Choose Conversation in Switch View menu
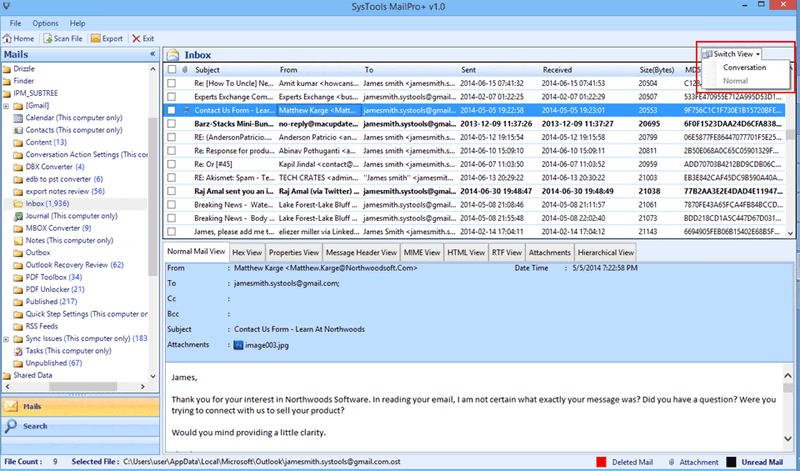Screen dimensions: 800x471 coord(744,67)
